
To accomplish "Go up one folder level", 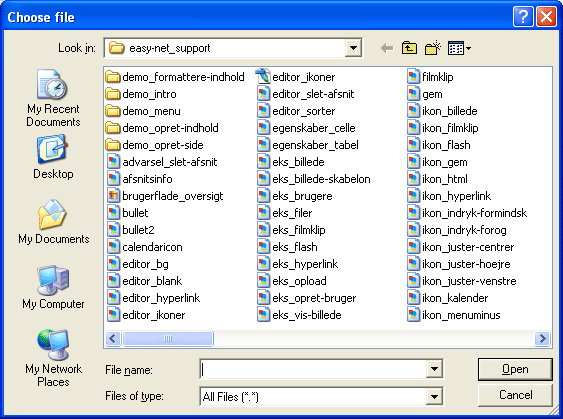I will point(409,48).
